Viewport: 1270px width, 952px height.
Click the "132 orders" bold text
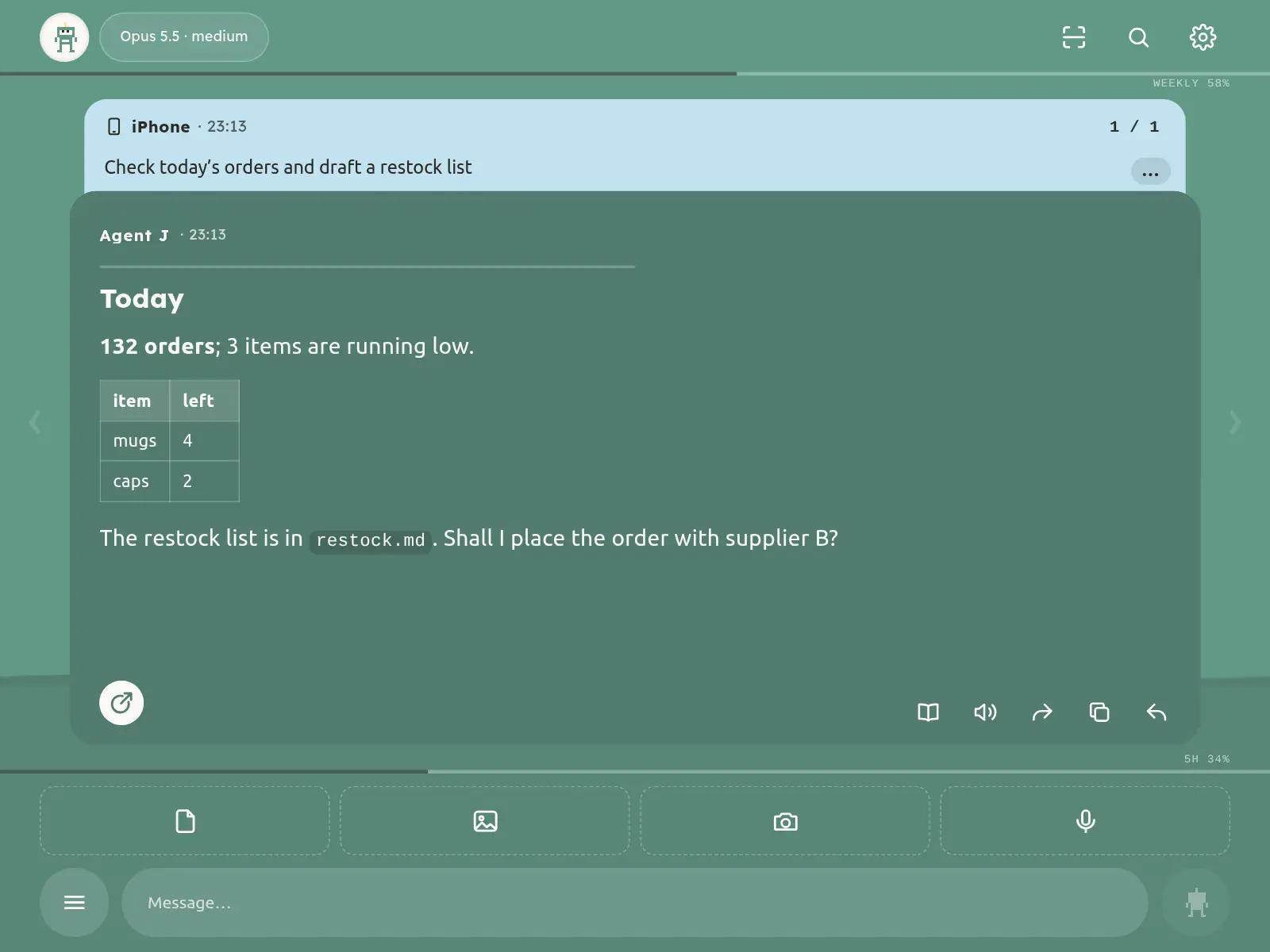157,347
